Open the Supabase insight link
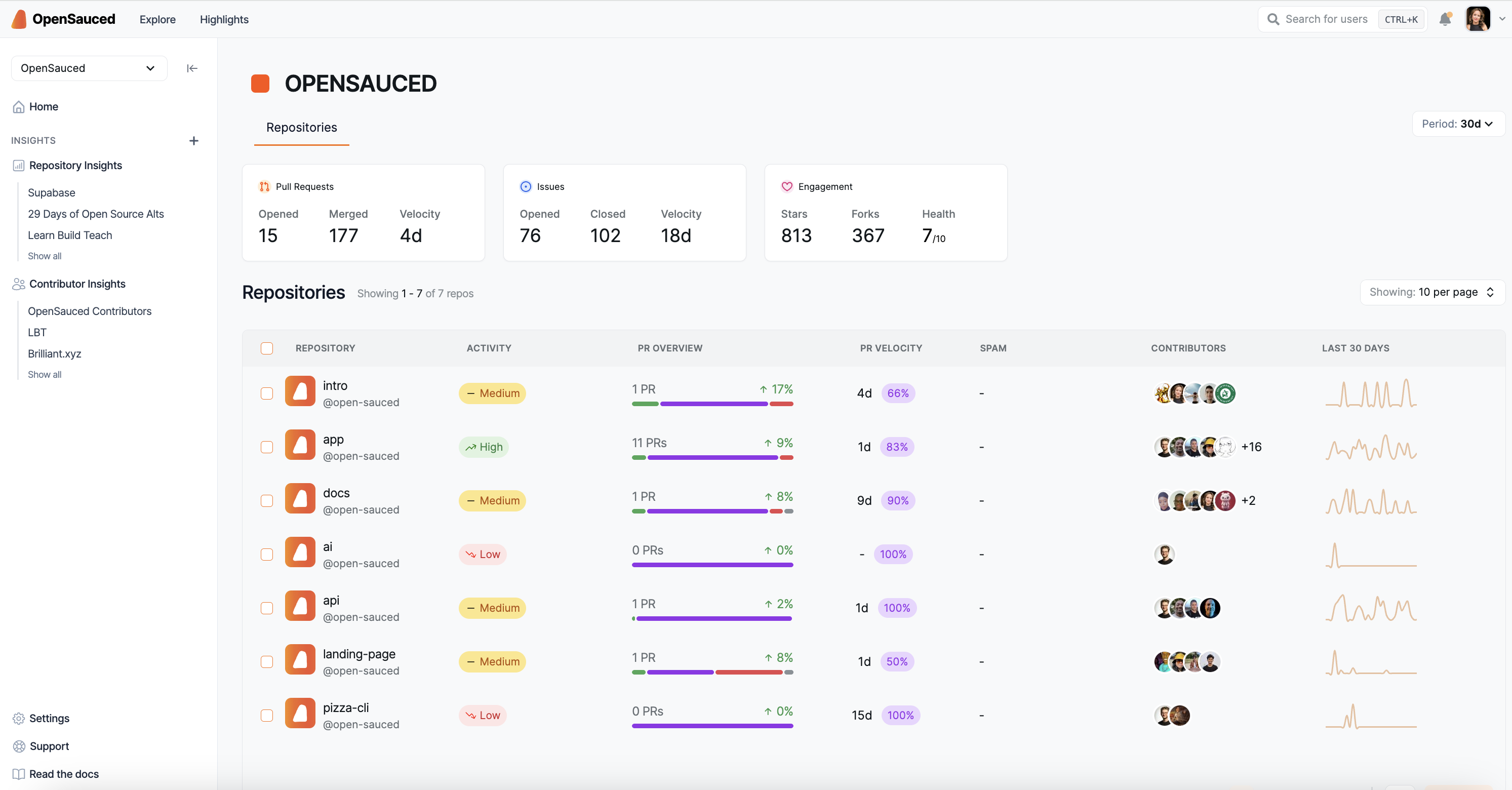The height and width of the screenshot is (790, 1512). click(x=52, y=192)
